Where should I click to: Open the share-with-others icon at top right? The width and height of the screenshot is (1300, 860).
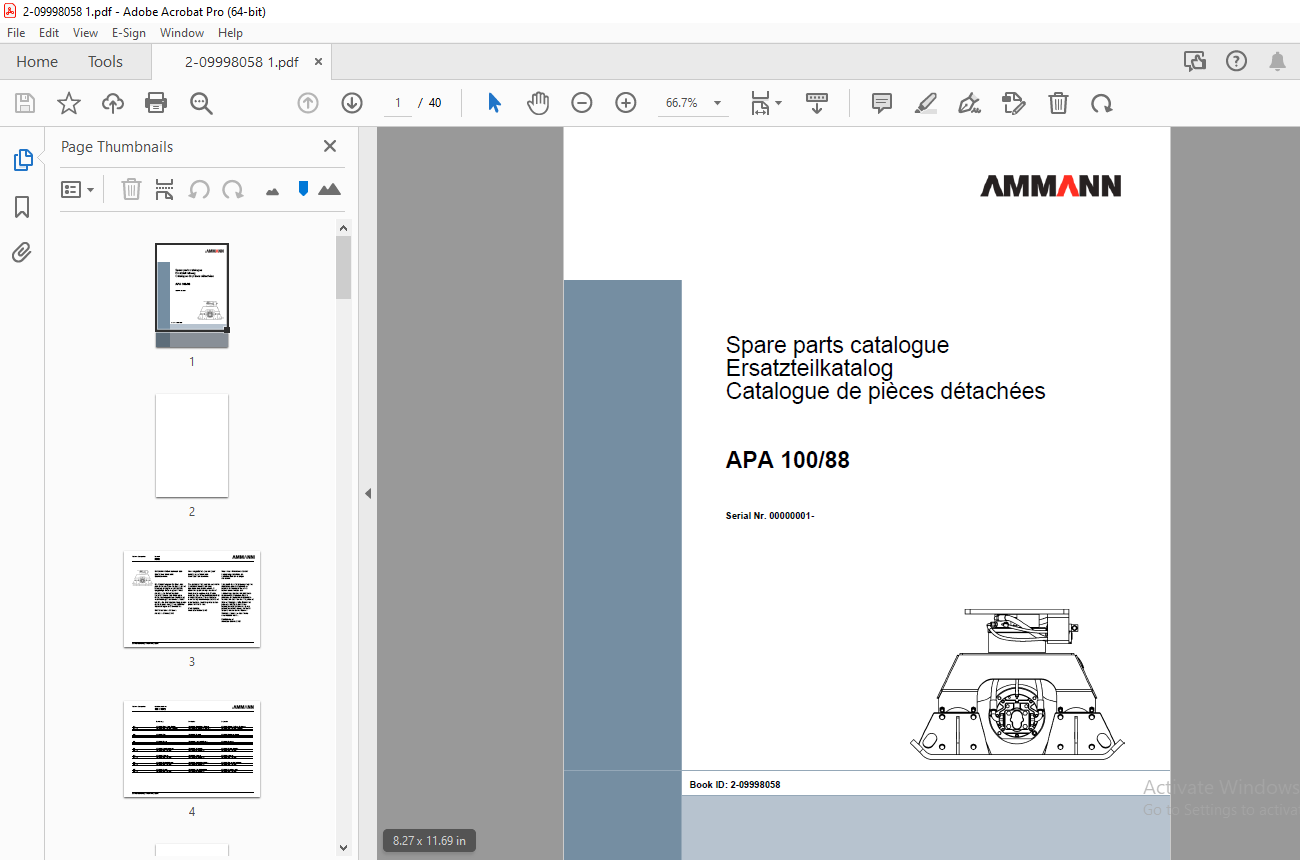1195,61
